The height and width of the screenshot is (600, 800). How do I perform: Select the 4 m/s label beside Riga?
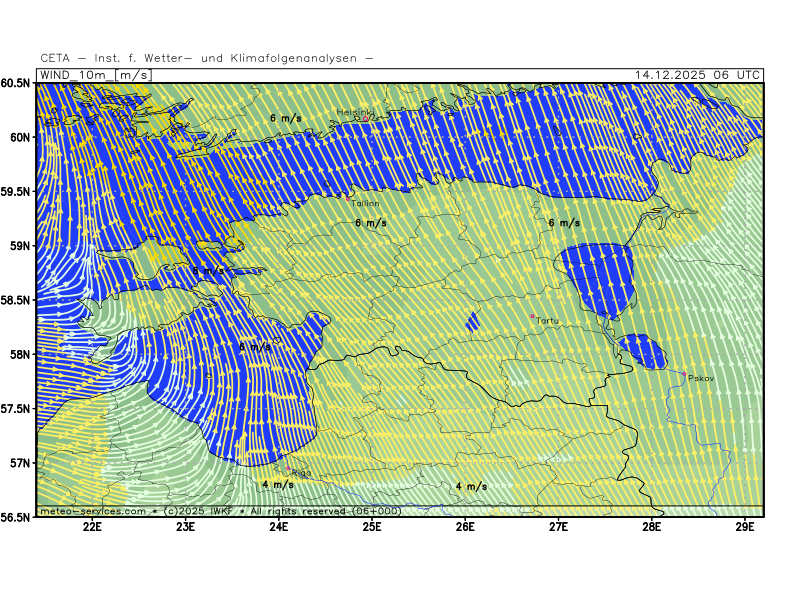click(x=278, y=484)
